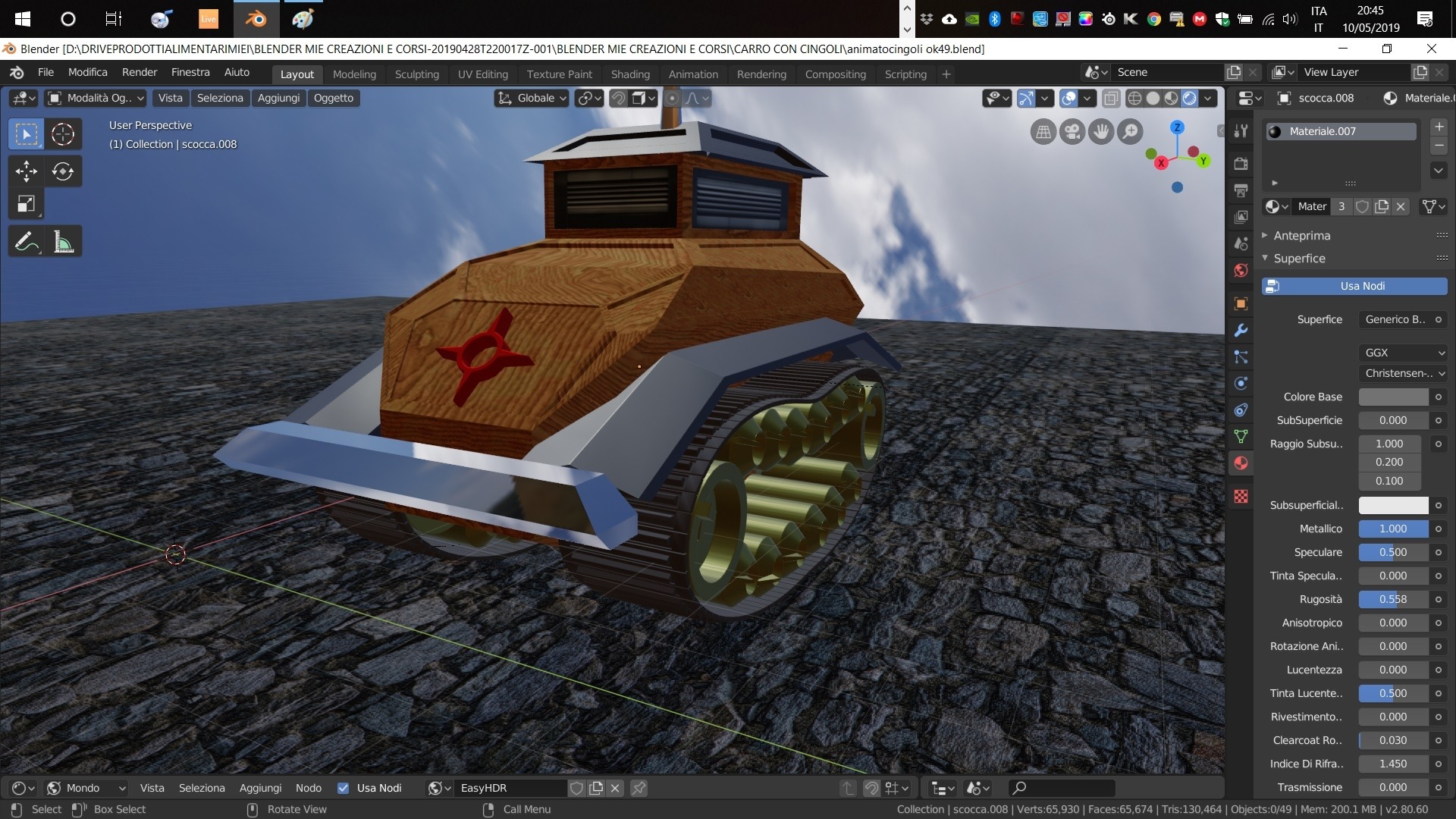Choose the Scale tool
This screenshot has width=1456, height=819.
(27, 204)
